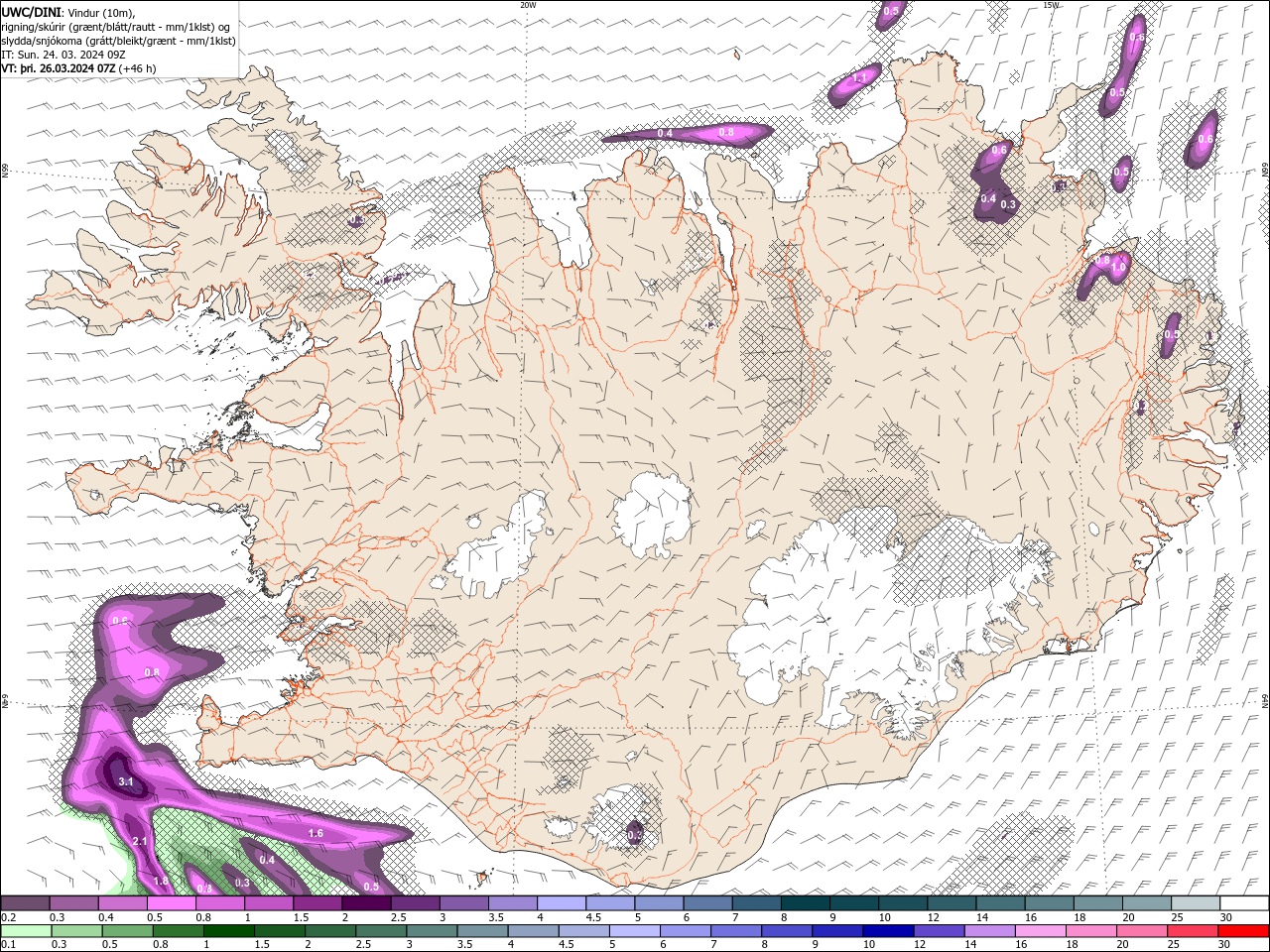Pick the 2 swatch in the bottom rain legend

(x=328, y=931)
